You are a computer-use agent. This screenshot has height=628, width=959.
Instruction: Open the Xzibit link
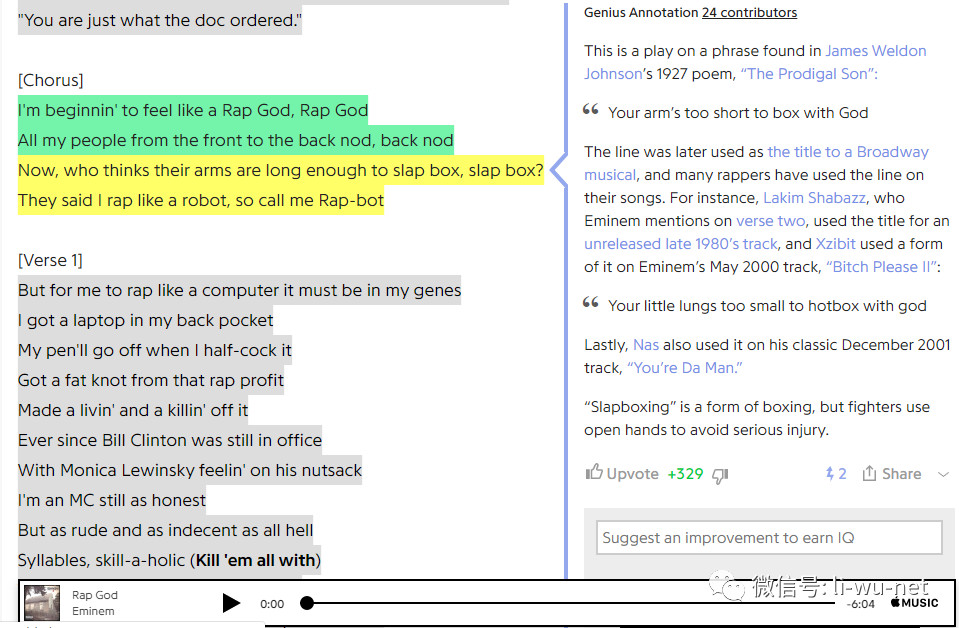coord(835,244)
